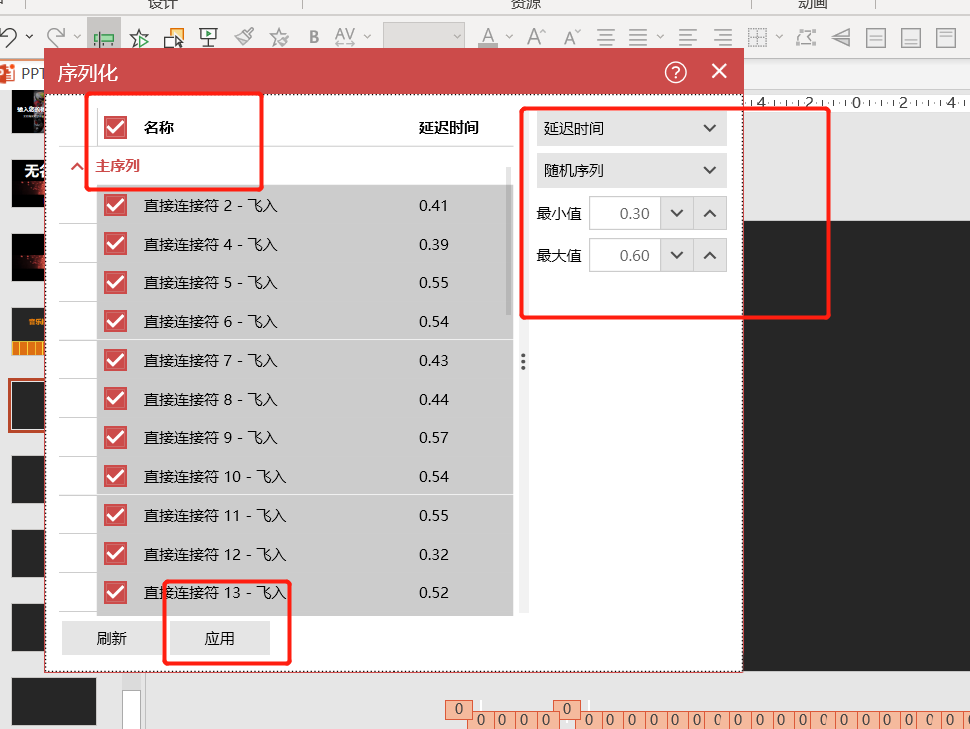Screen dimensions: 970x729
Task: Toggle the select-all checkbox beside 名称
Action: pyautogui.click(x=116, y=127)
